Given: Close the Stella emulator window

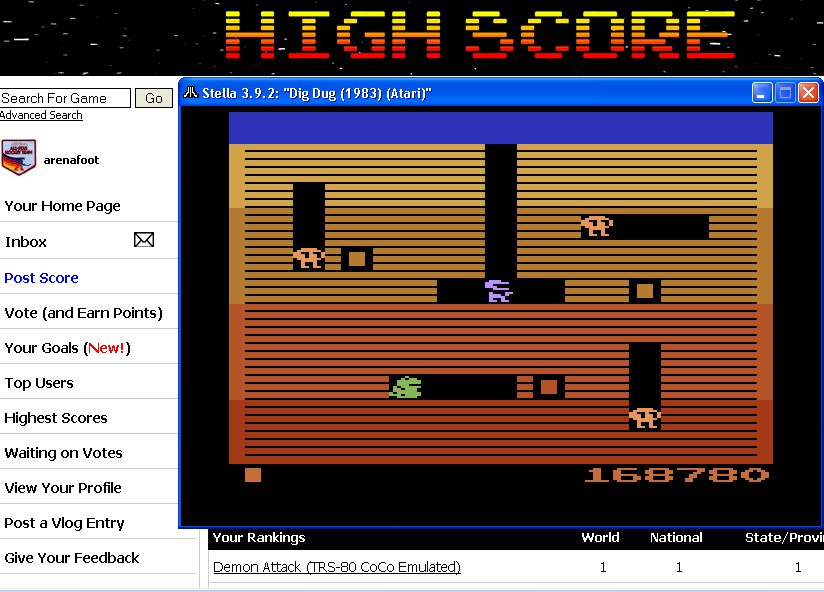Looking at the screenshot, I should click(808, 93).
